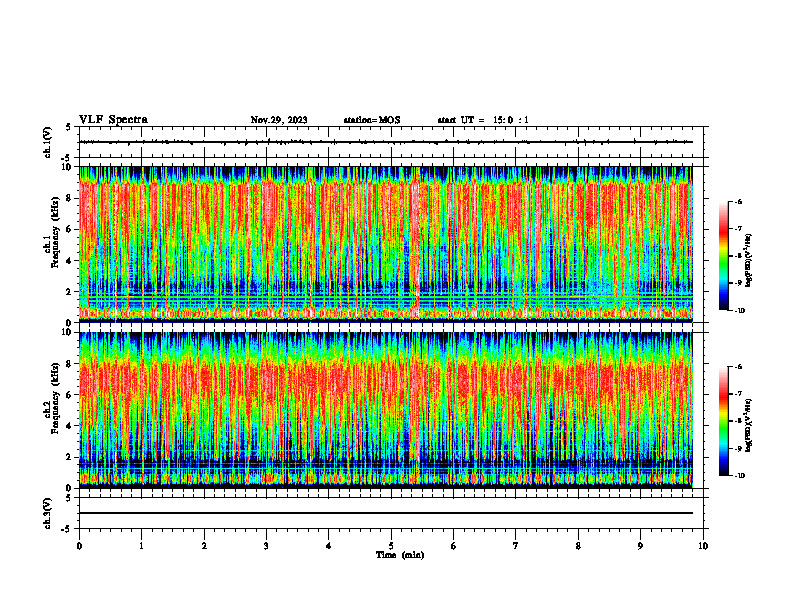Image resolution: width=792 pixels, height=612 pixels.
Task: Click the flat ch.3 voltage trace
Action: tap(385, 513)
